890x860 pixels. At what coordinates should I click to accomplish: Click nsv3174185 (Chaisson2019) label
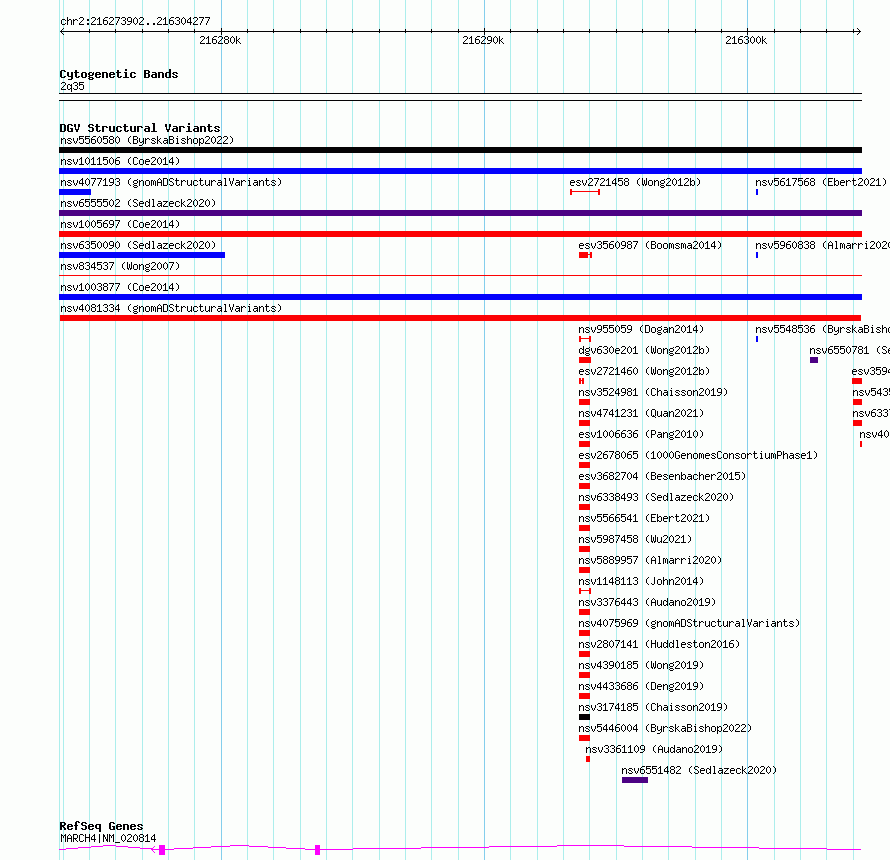653,707
